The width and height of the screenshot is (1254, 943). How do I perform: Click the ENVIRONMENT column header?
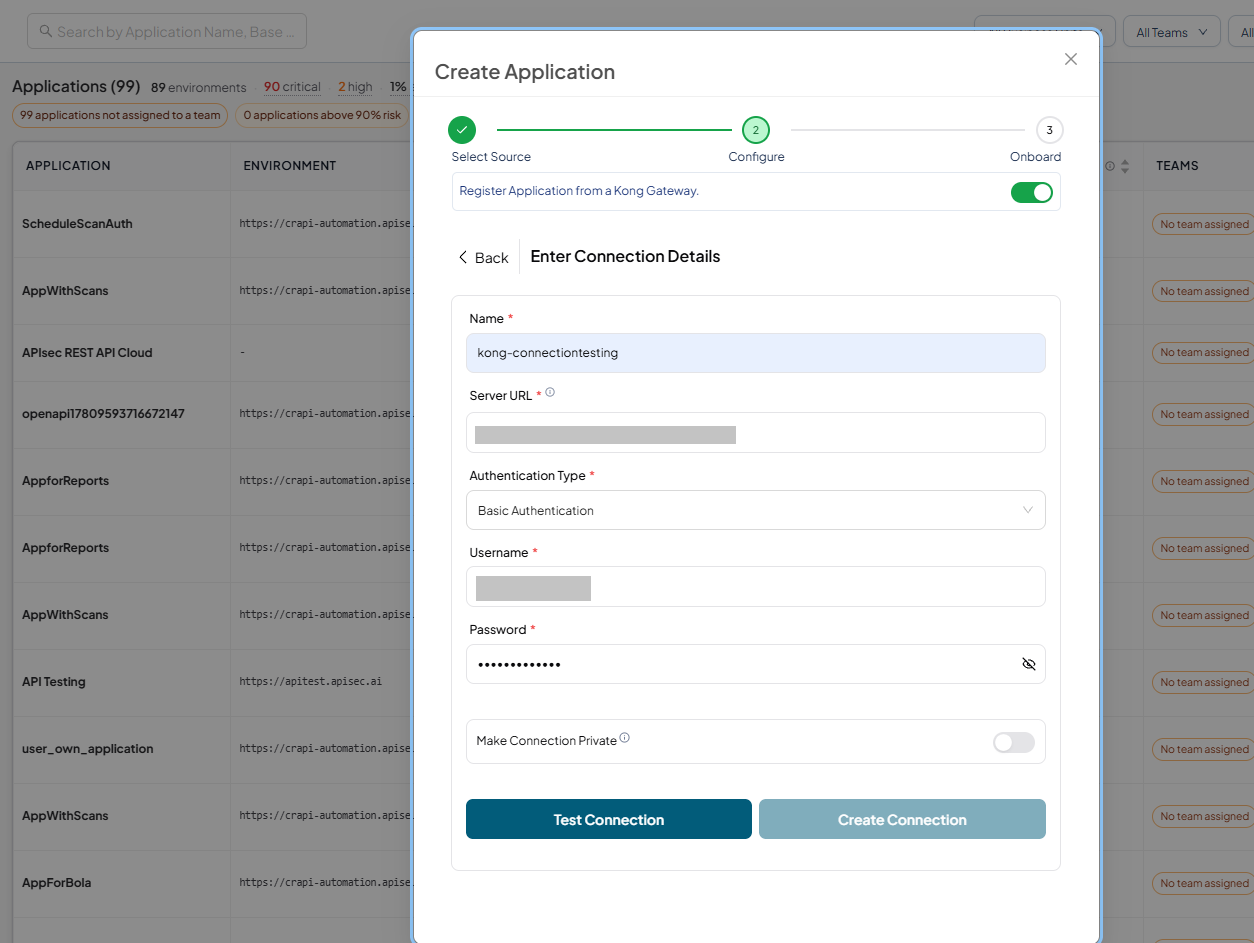[x=290, y=166]
